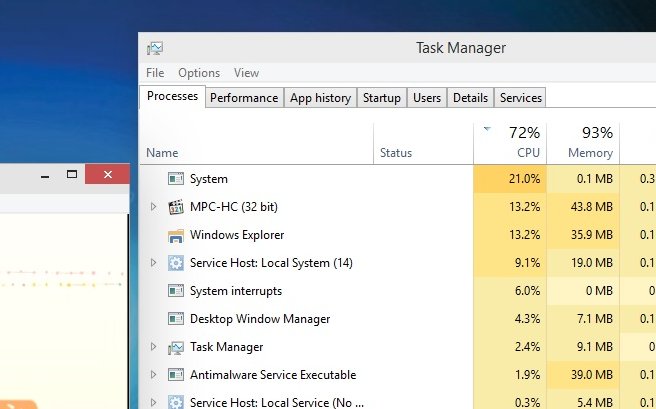Click the Windows Explorer folder icon
656x409 pixels.
click(176, 235)
